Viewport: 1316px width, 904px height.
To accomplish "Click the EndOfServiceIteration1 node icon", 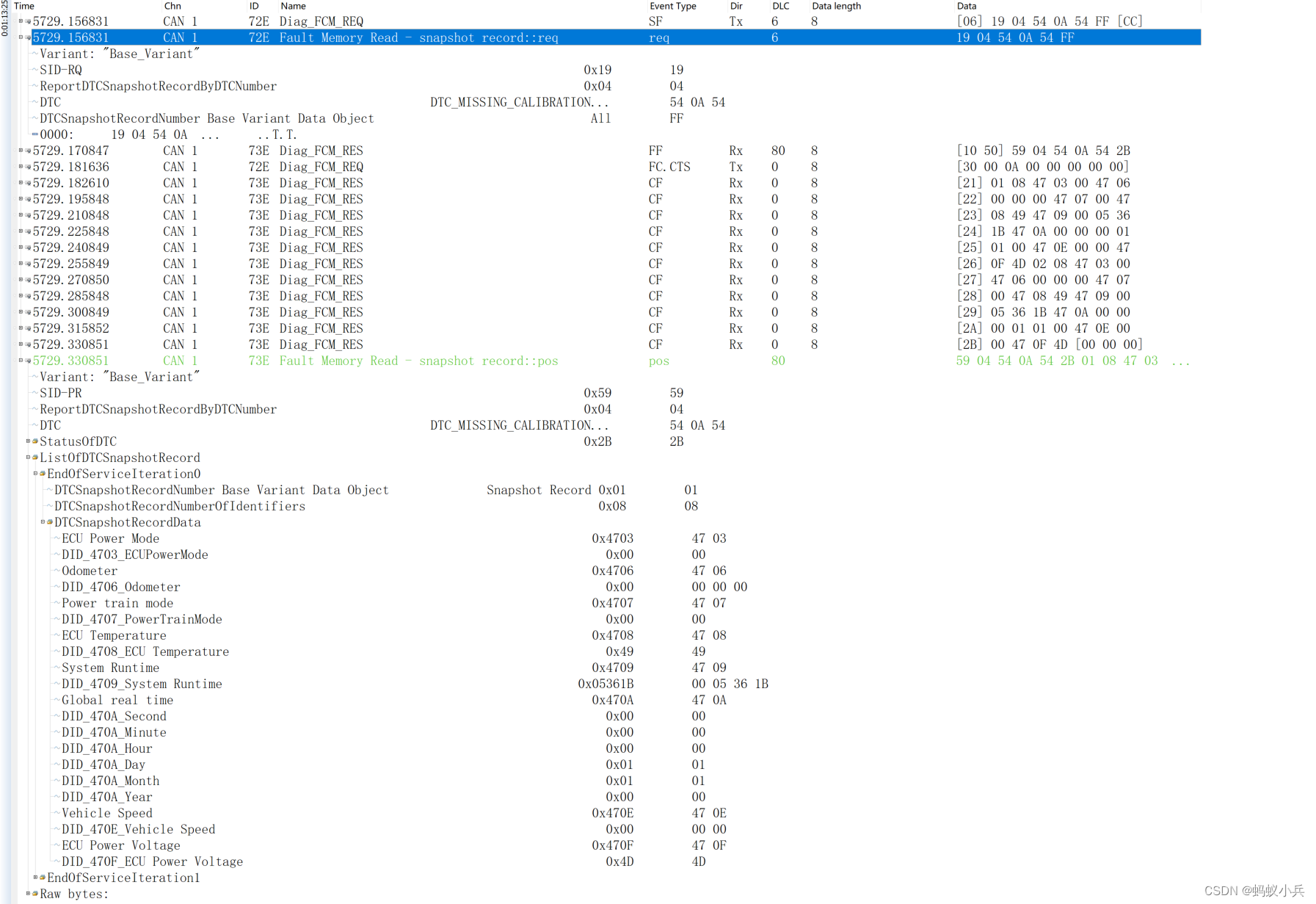I will click(x=43, y=878).
